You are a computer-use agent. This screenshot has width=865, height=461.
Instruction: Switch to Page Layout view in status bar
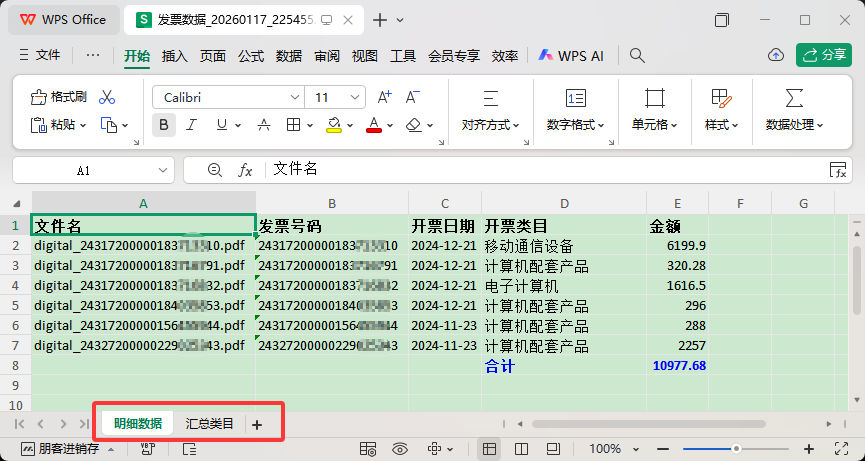pyautogui.click(x=521, y=449)
